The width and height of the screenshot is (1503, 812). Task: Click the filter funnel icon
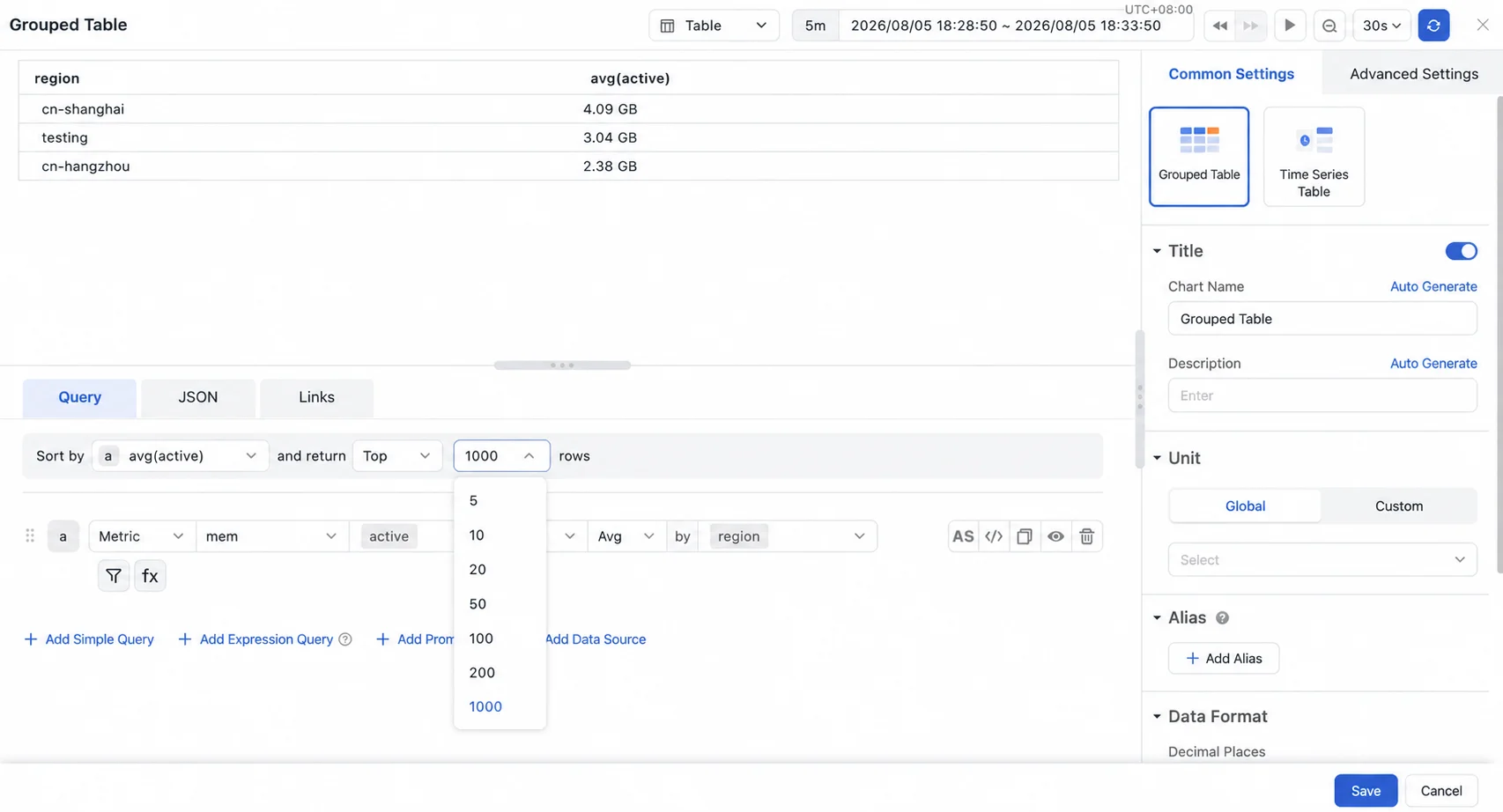[x=114, y=576]
